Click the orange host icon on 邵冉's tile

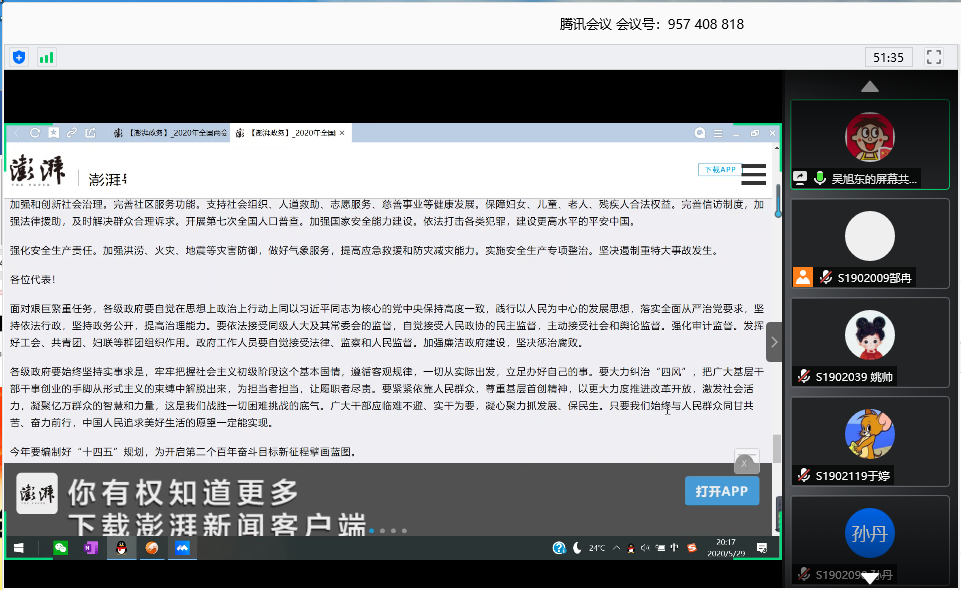click(802, 277)
